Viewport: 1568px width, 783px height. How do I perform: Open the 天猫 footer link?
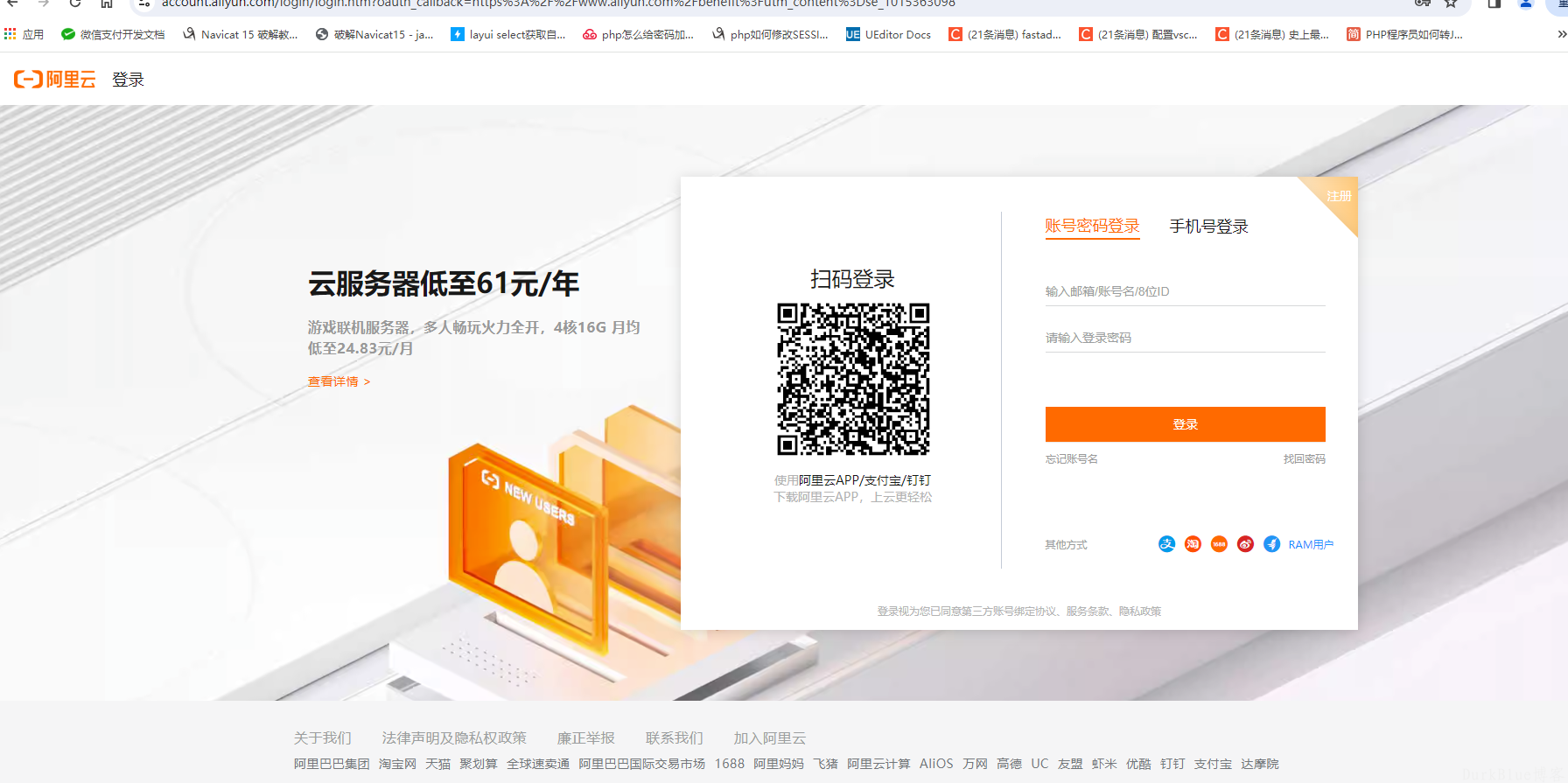[437, 764]
